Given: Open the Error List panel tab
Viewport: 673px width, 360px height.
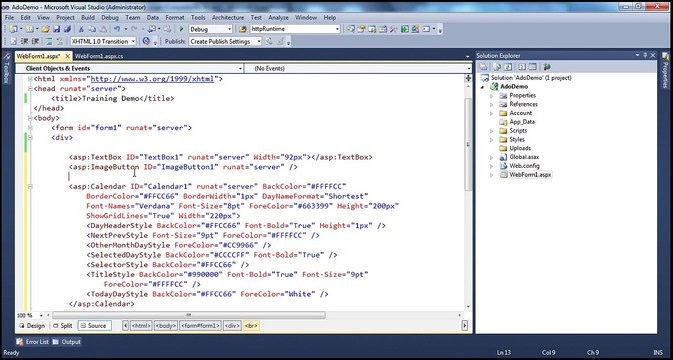Looking at the screenshot, I should point(33,342).
